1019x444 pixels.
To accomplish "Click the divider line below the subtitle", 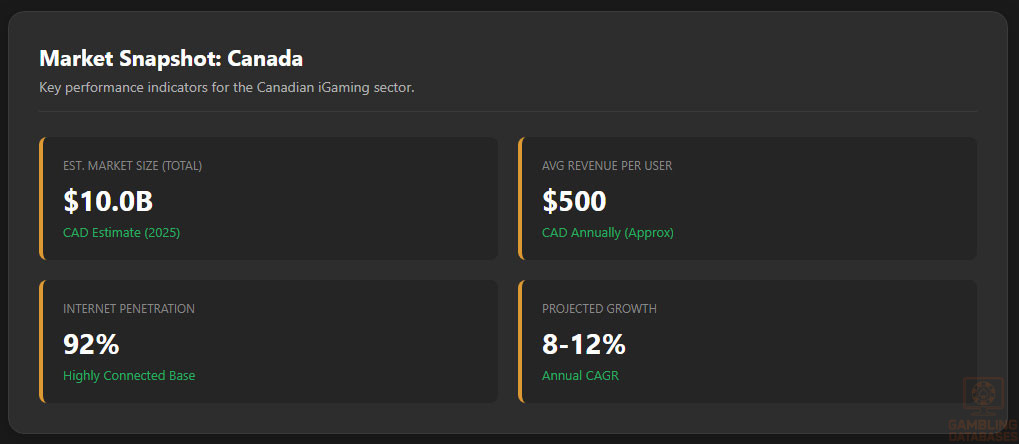I will click(x=508, y=111).
